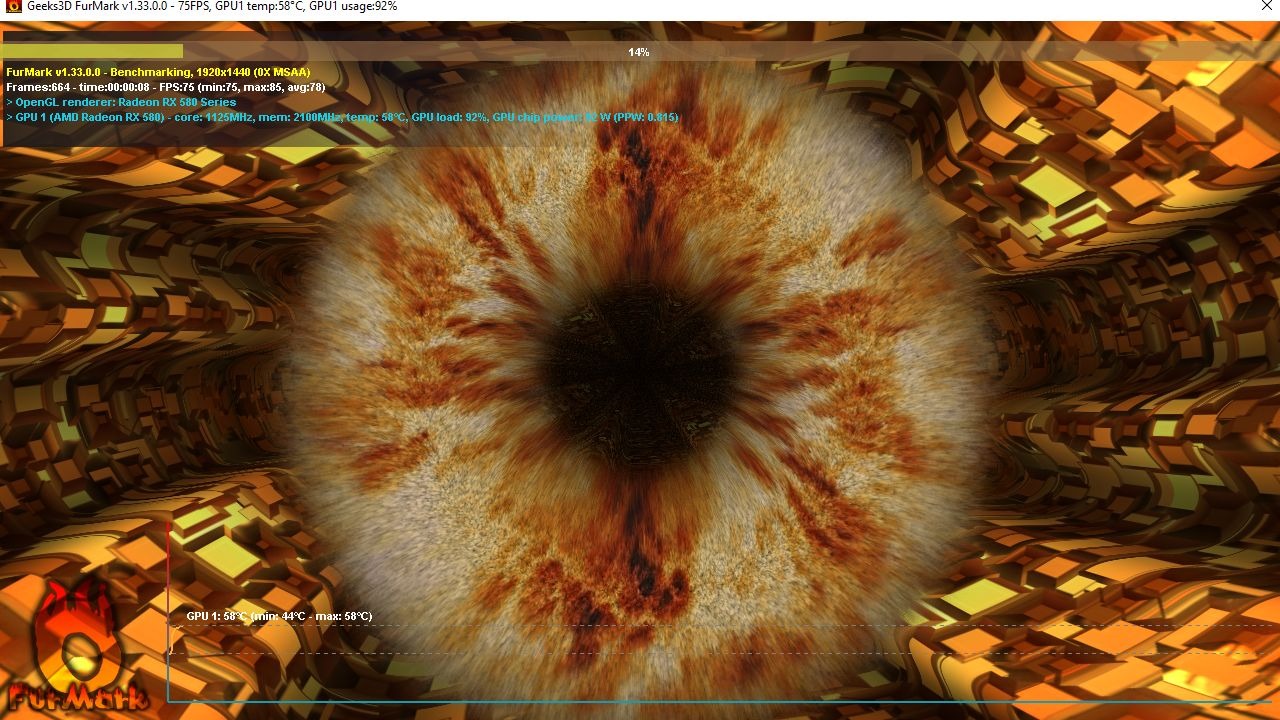Click the blue baseline of the temperature graph
This screenshot has width=1280, height=720.
coord(700,702)
